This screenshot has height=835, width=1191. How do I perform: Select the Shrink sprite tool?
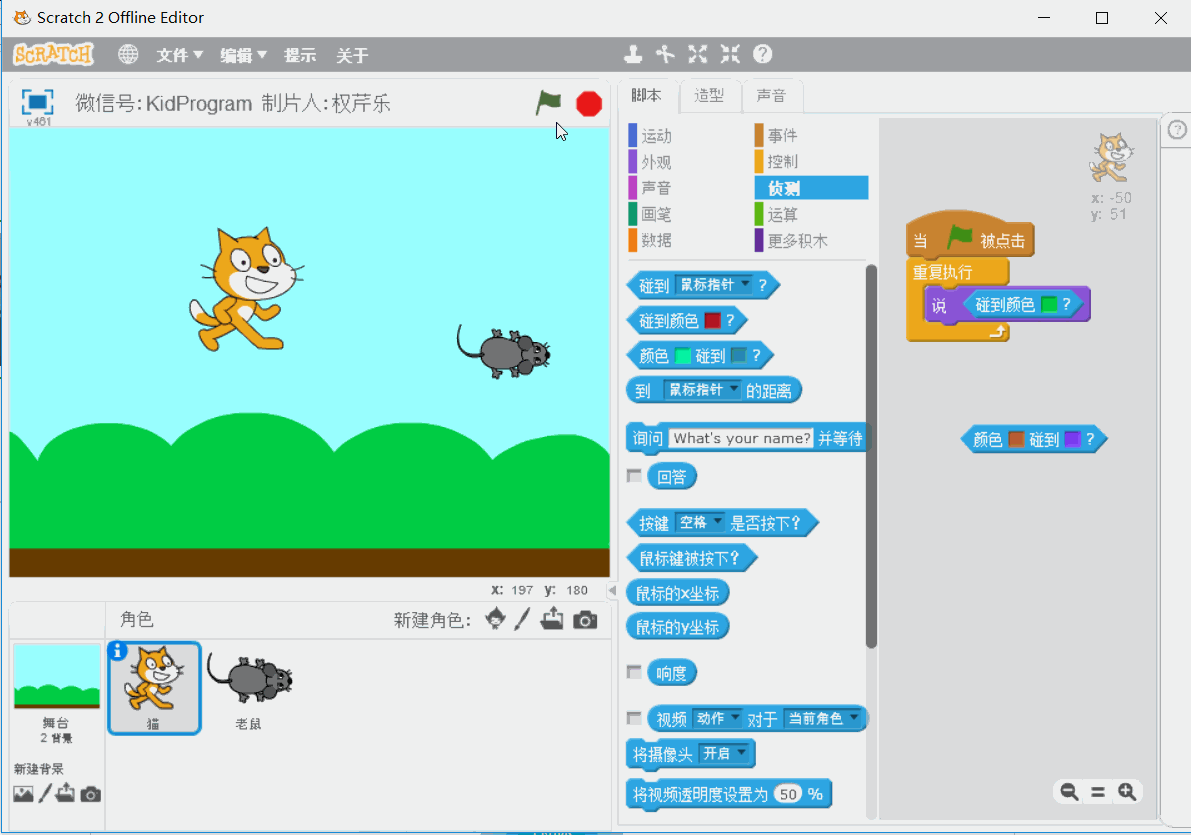coord(730,54)
